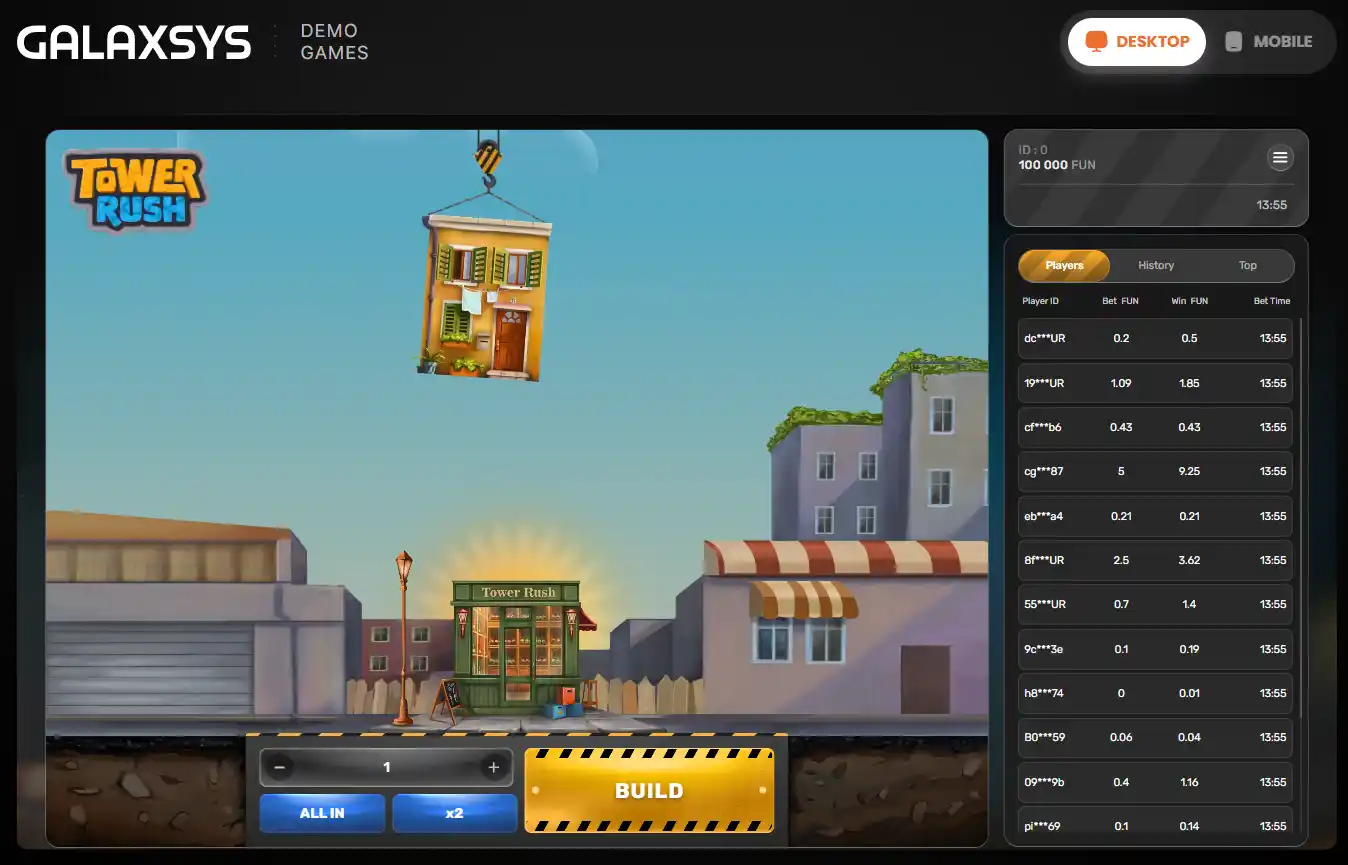Select player row B0***59

(1155, 737)
